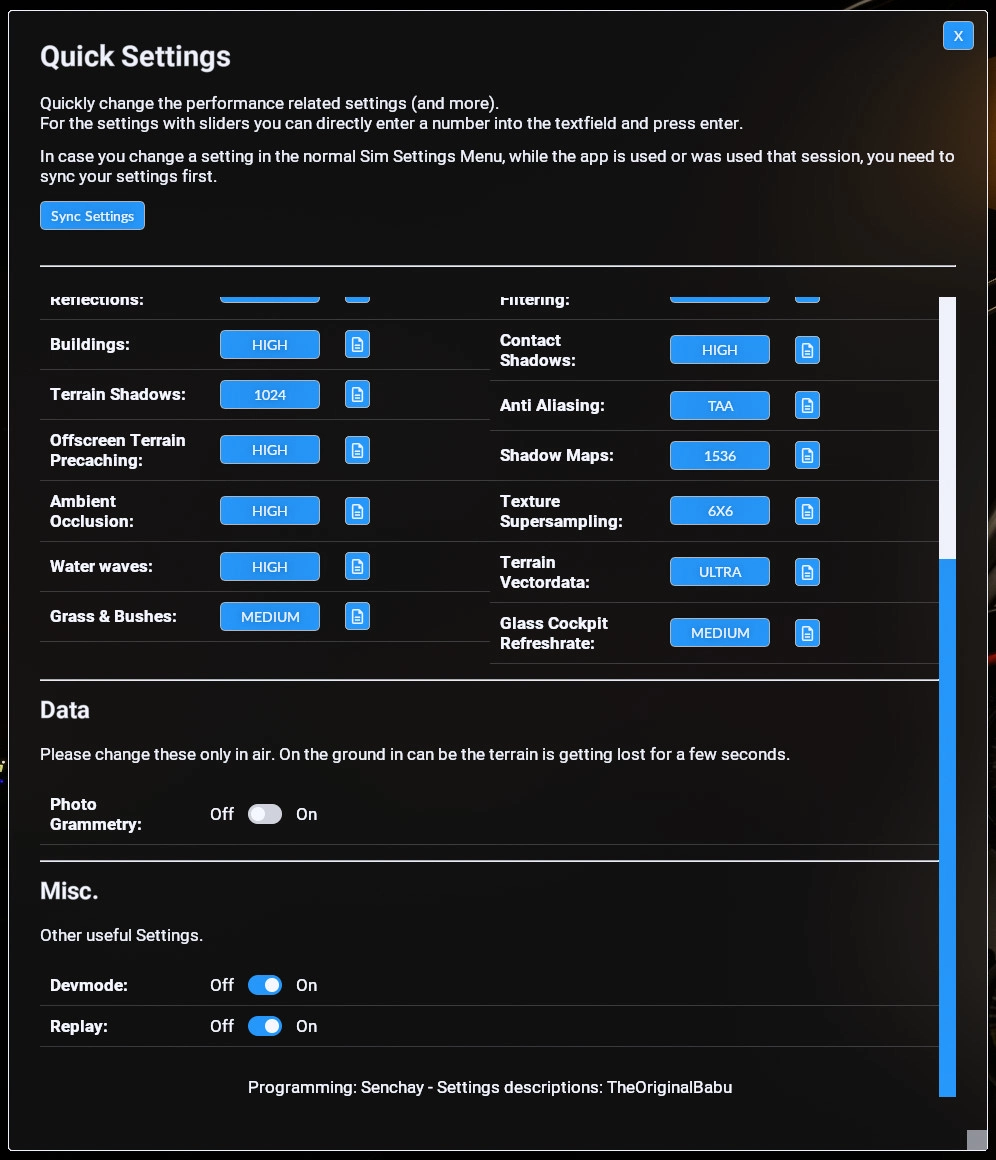
Task: Click the Sync Settings button
Action: coord(92,215)
